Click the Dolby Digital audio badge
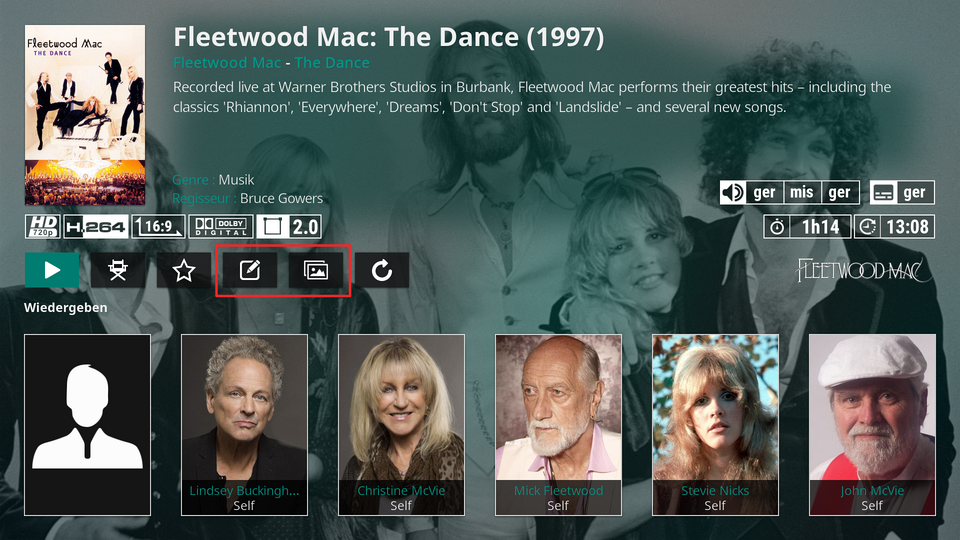 [220, 227]
